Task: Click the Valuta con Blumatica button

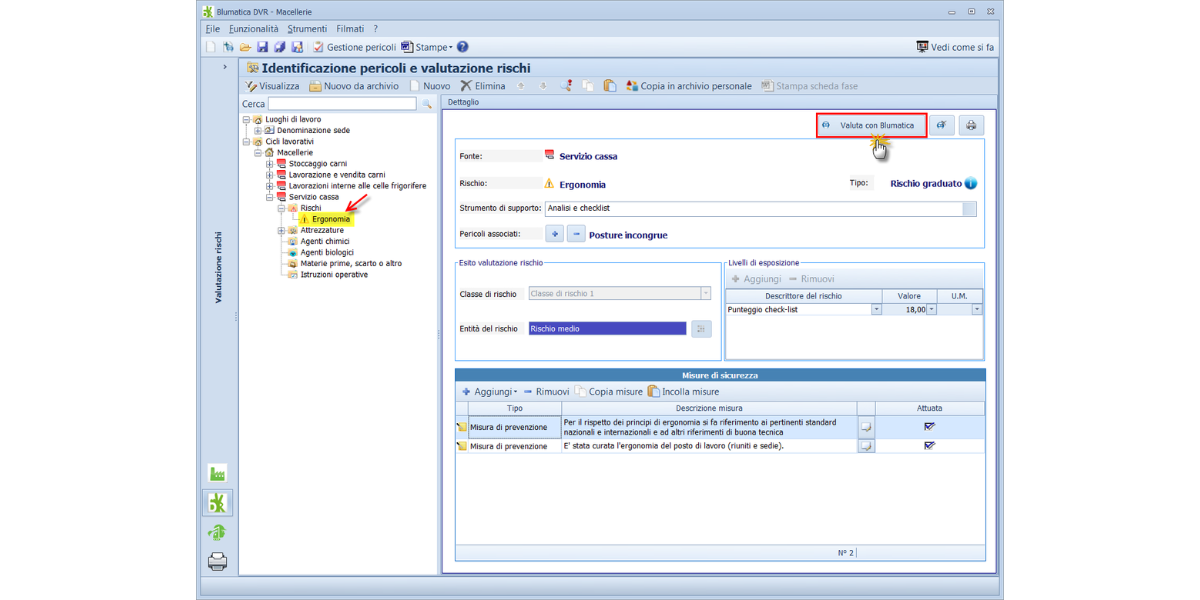Action: (x=870, y=125)
